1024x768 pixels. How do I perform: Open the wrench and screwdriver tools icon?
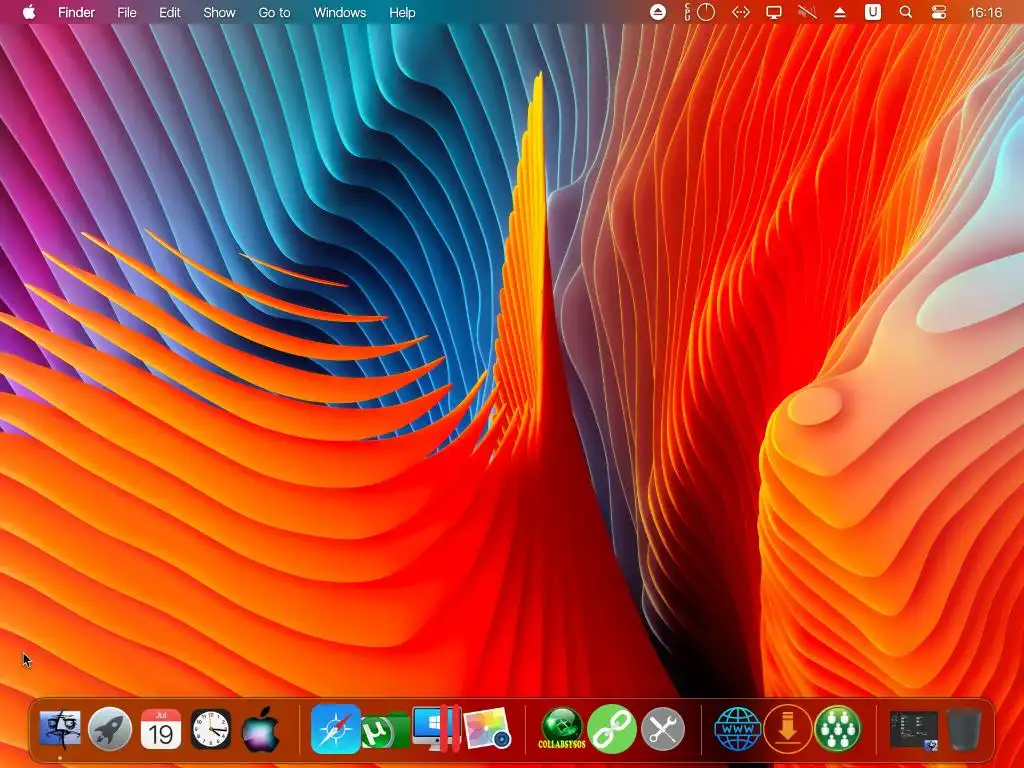pos(662,729)
